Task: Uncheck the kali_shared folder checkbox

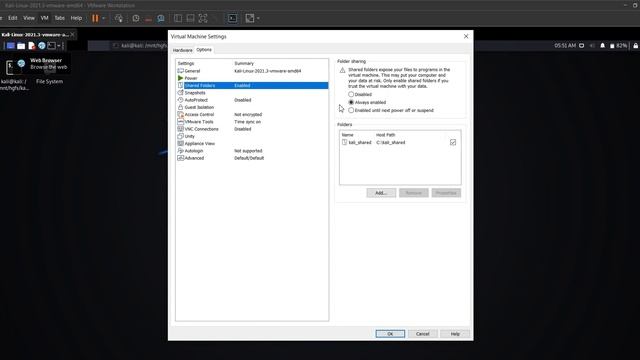Action: click(453, 142)
